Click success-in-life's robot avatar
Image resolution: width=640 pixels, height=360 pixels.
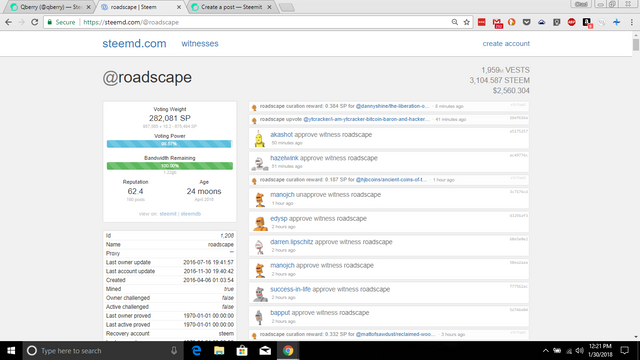point(260,293)
